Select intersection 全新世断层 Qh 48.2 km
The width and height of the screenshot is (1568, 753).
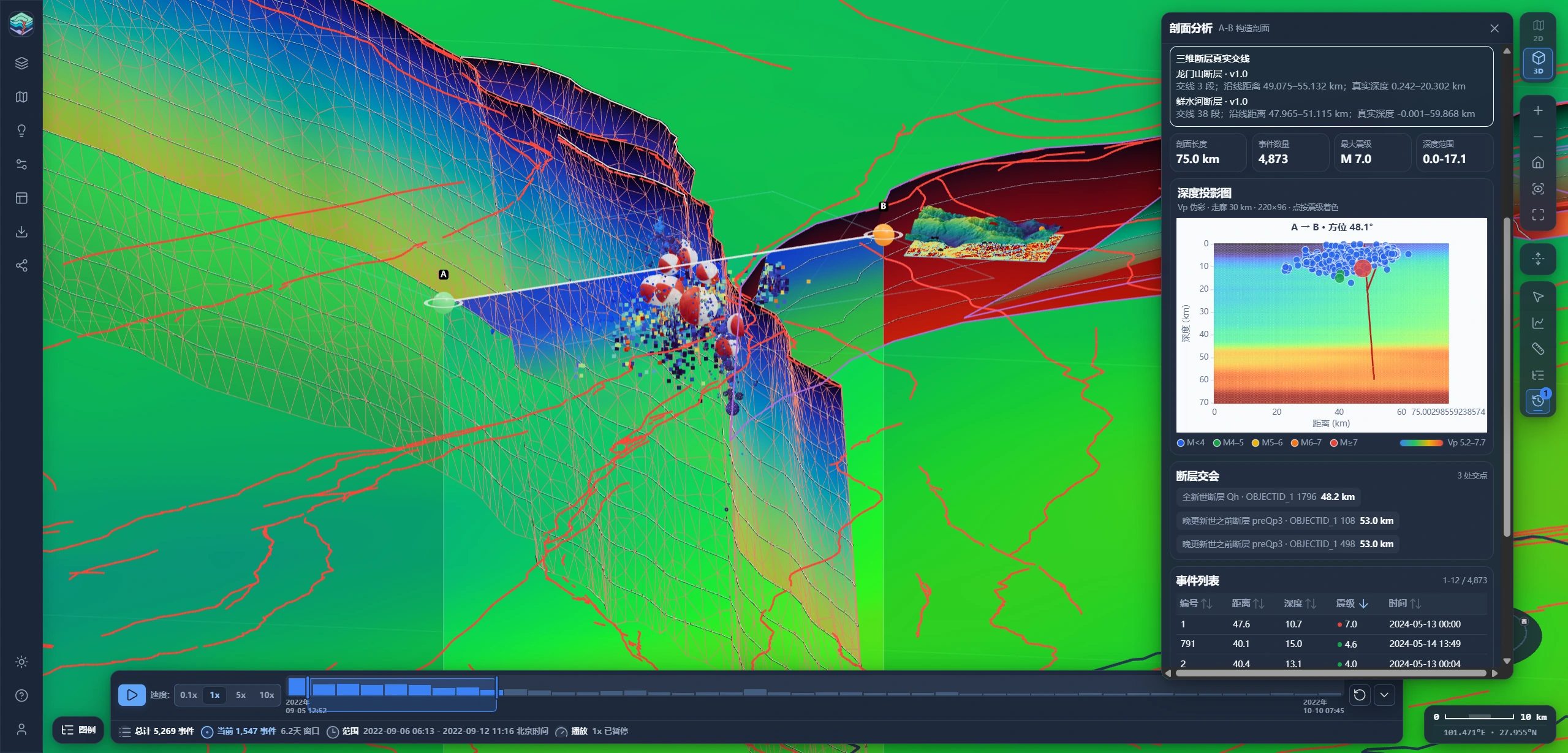point(1268,497)
